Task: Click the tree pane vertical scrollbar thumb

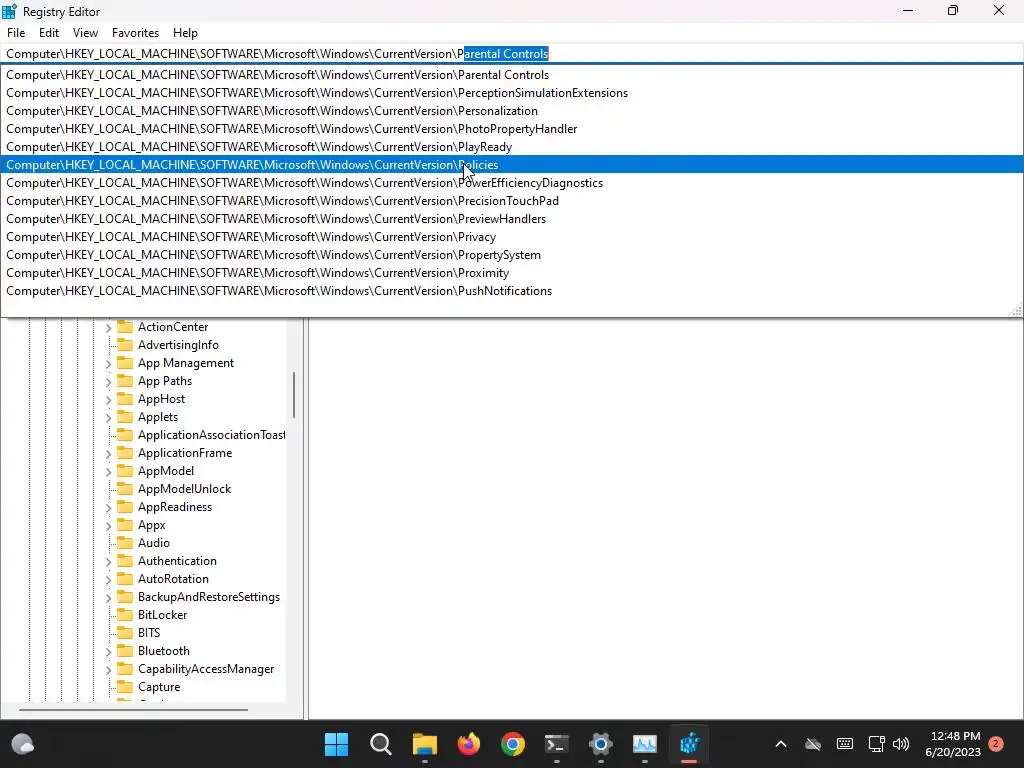Action: tap(294, 394)
